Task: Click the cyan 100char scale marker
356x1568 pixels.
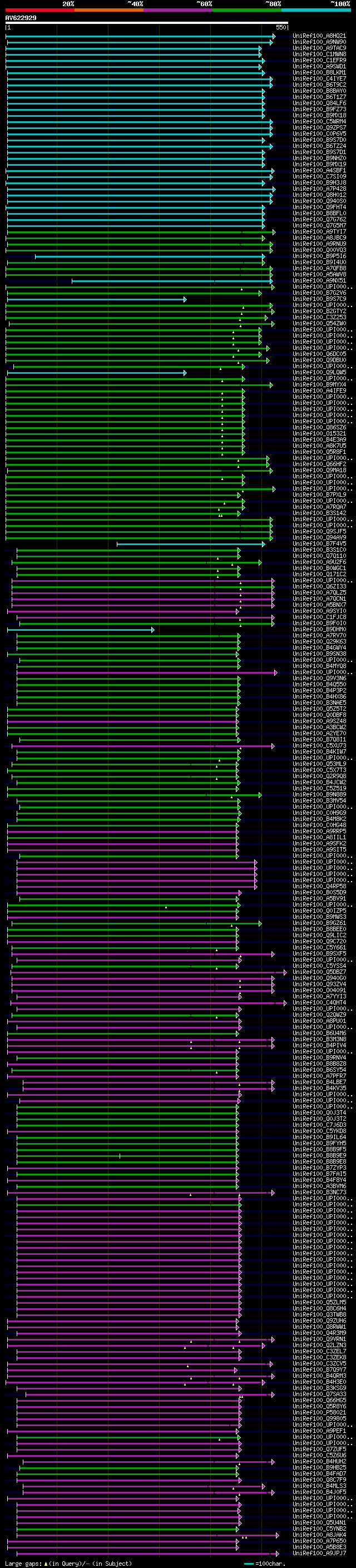Action: (x=248, y=1564)
